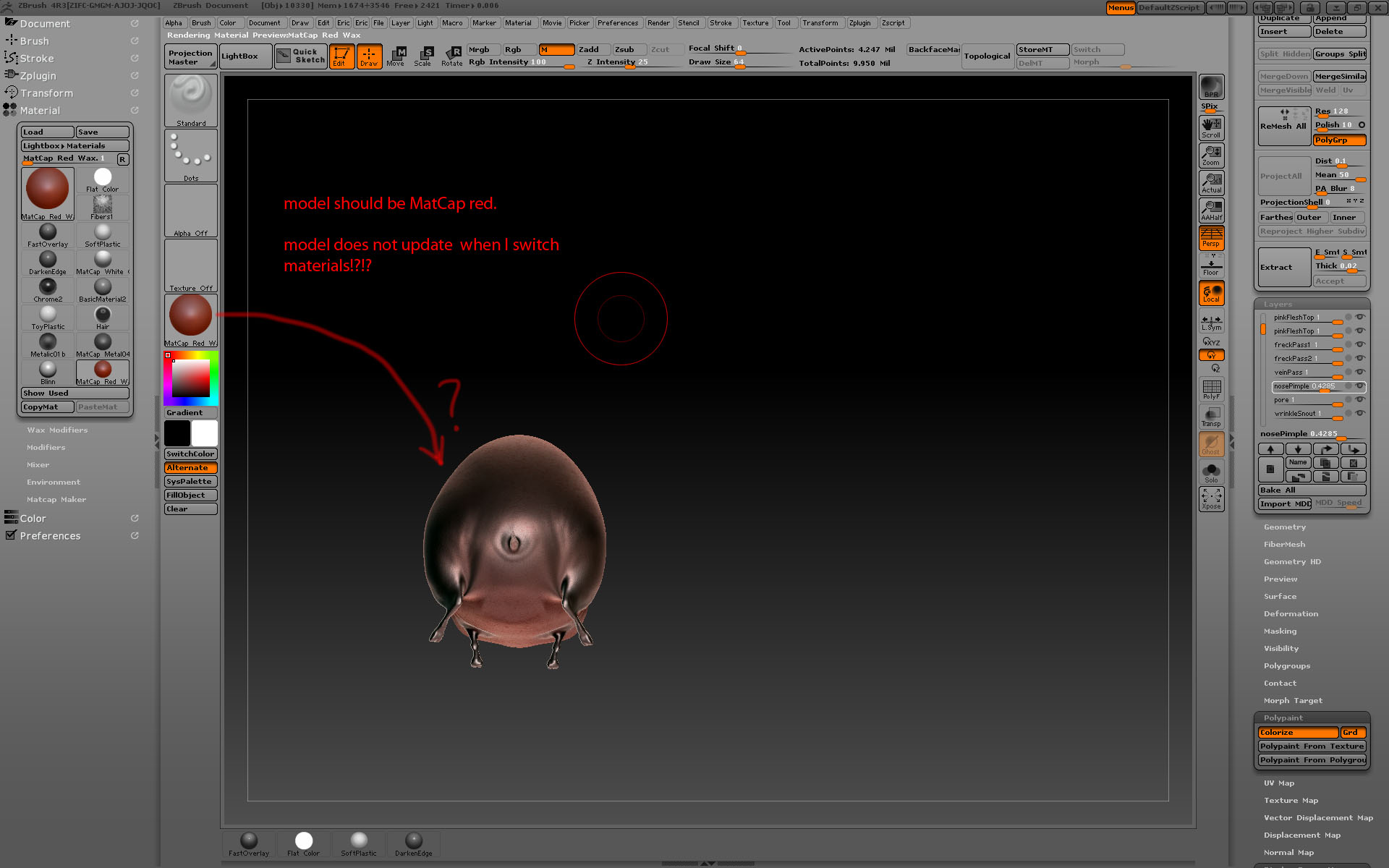The width and height of the screenshot is (1389, 868).
Task: Switch to Rotate mode
Action: (452, 56)
